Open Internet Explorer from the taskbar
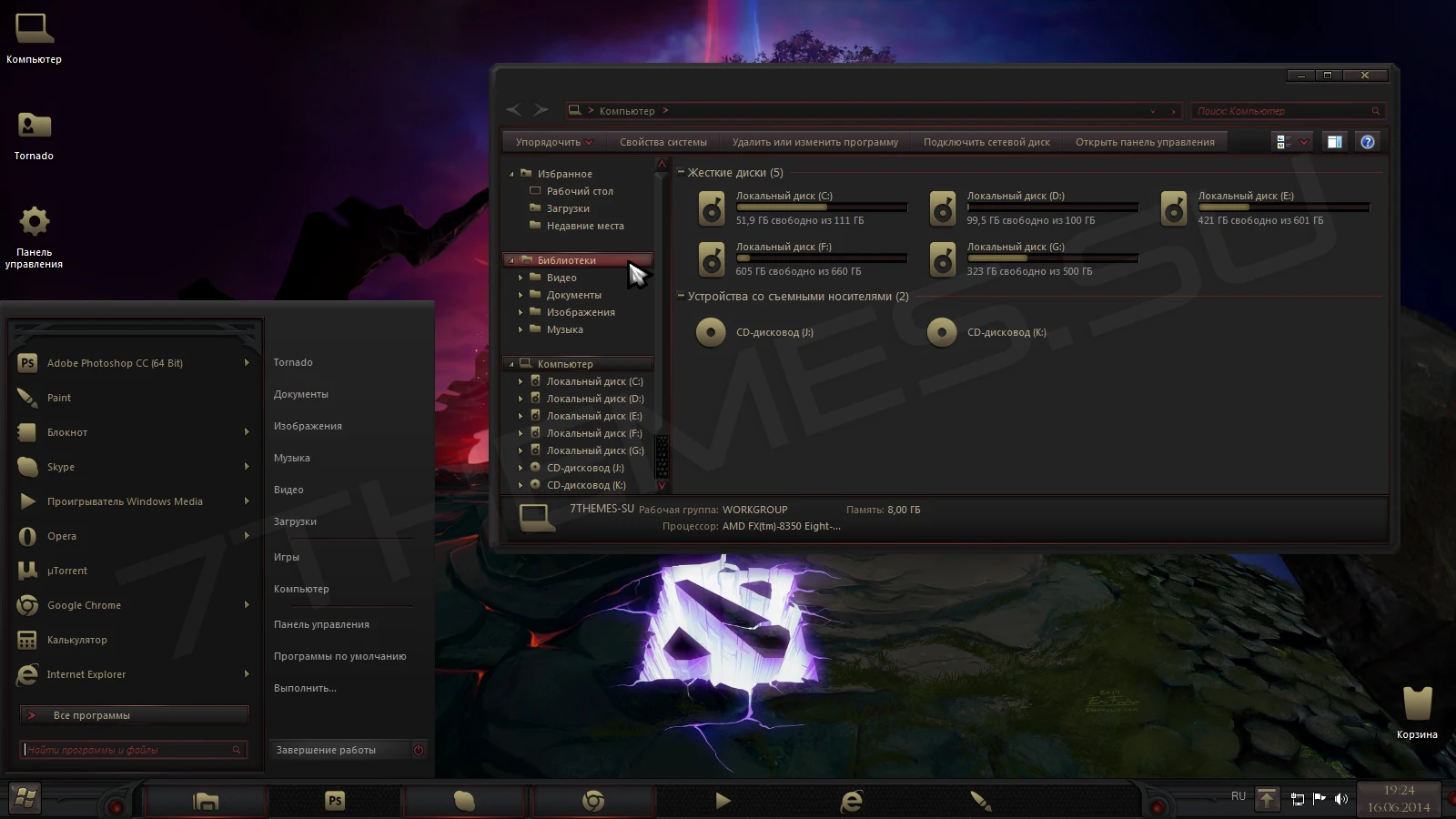1456x819 pixels. coord(851,801)
